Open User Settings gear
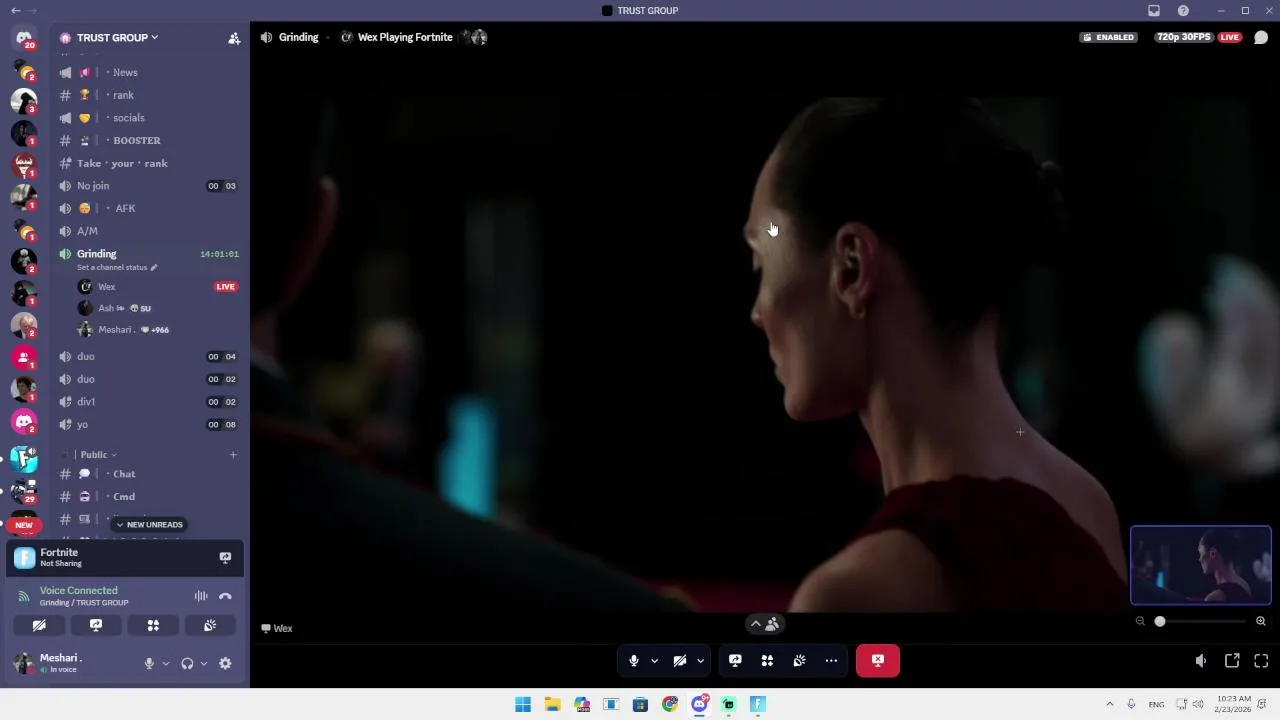The image size is (1280, 720). (225, 663)
